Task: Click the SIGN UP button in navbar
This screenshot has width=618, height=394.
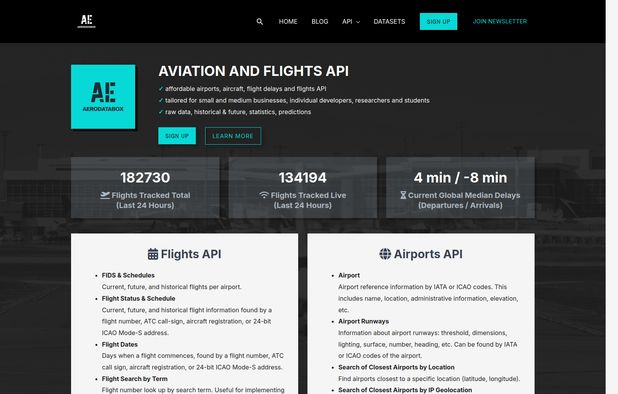Action: 438,22
